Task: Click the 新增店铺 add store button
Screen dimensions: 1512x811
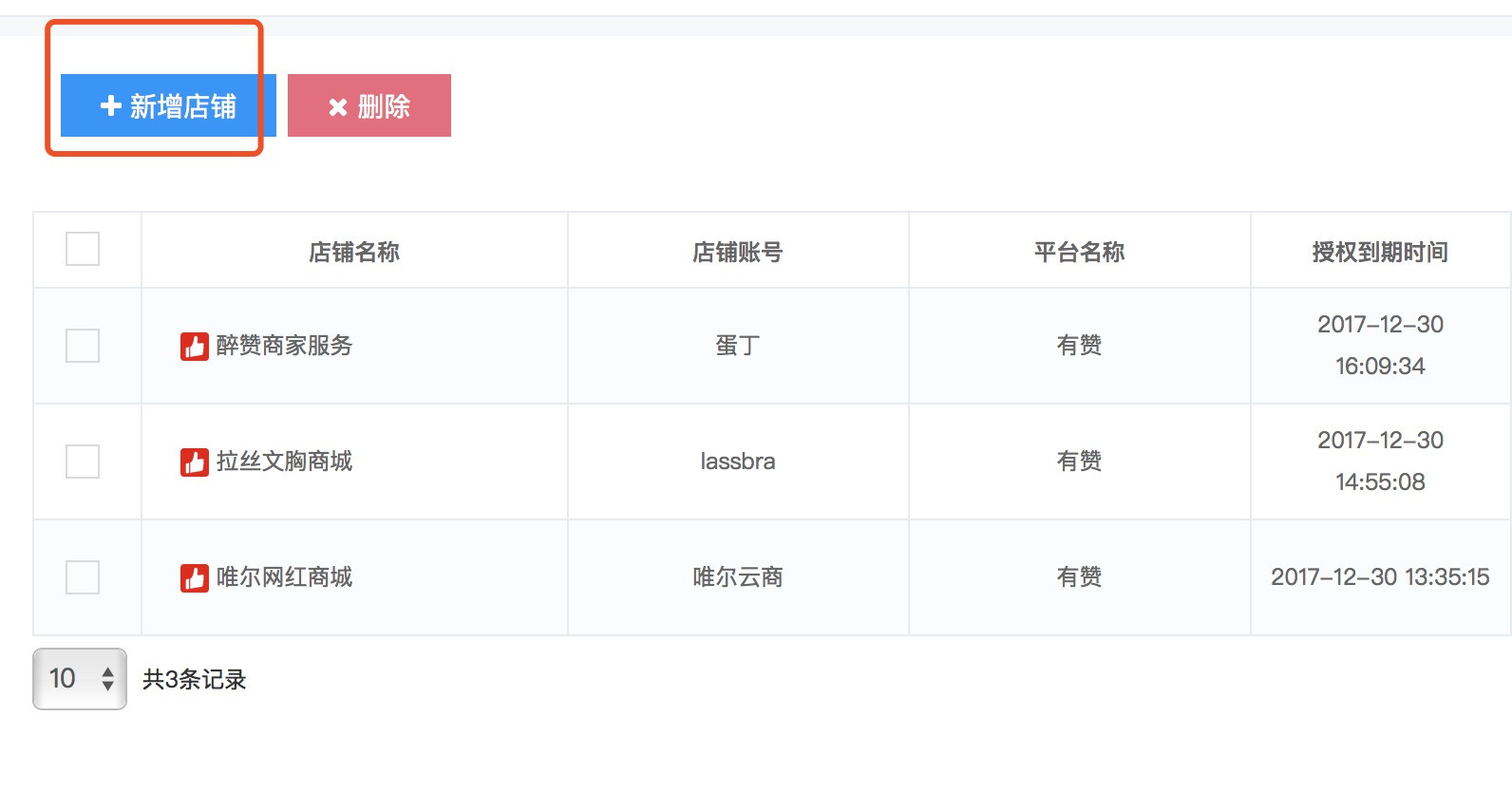Action: [x=168, y=105]
